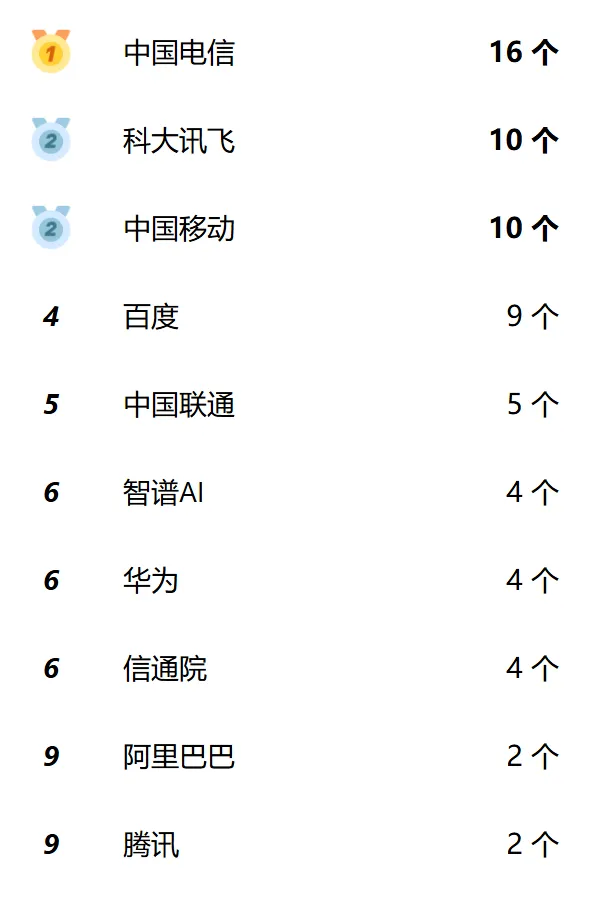Open the 科大讯飞 entry
This screenshot has width=592, height=905.
pos(179,141)
